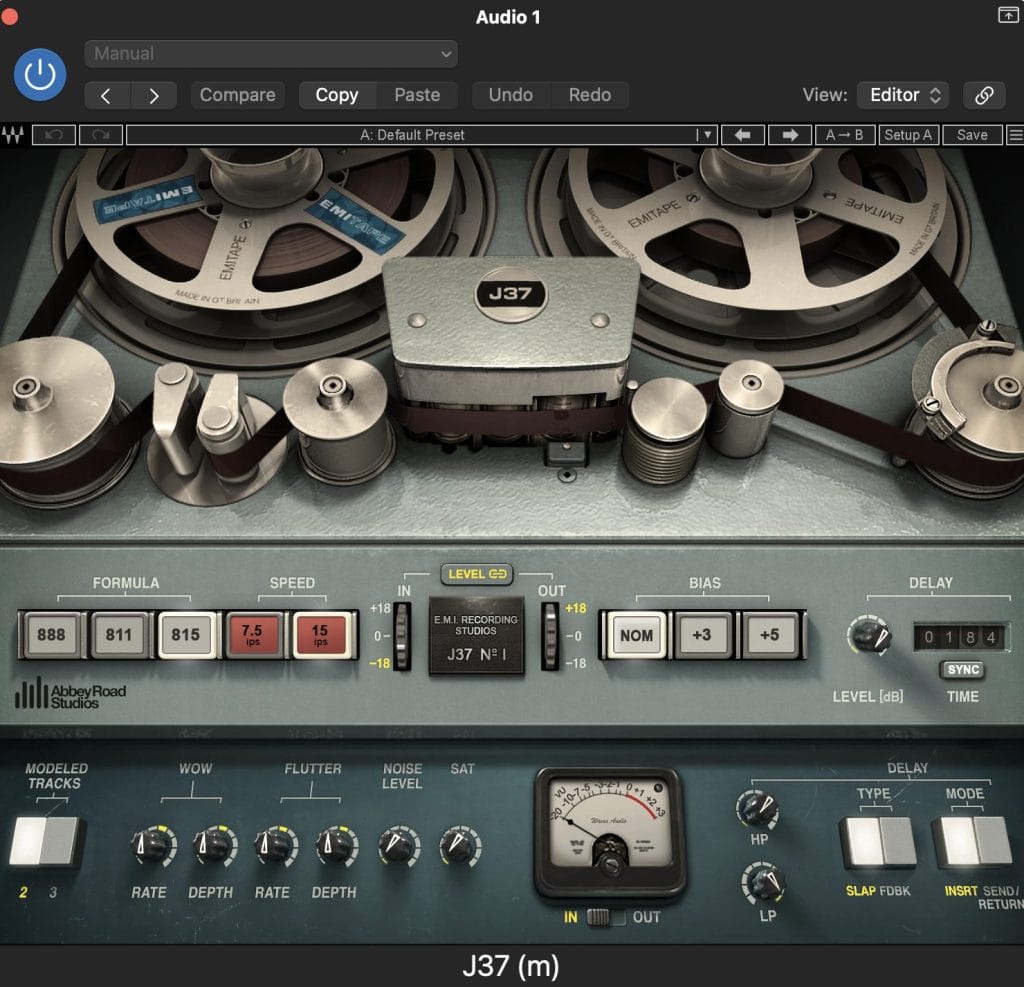Click the delay LP filter knob
Viewport: 1024px width, 987px height.
(764, 884)
